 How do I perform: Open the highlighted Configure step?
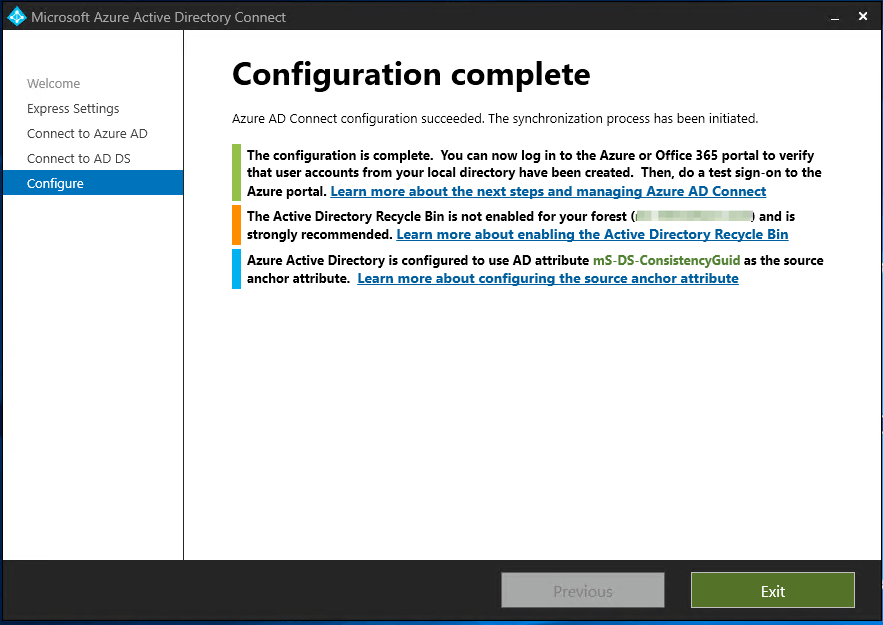93,183
